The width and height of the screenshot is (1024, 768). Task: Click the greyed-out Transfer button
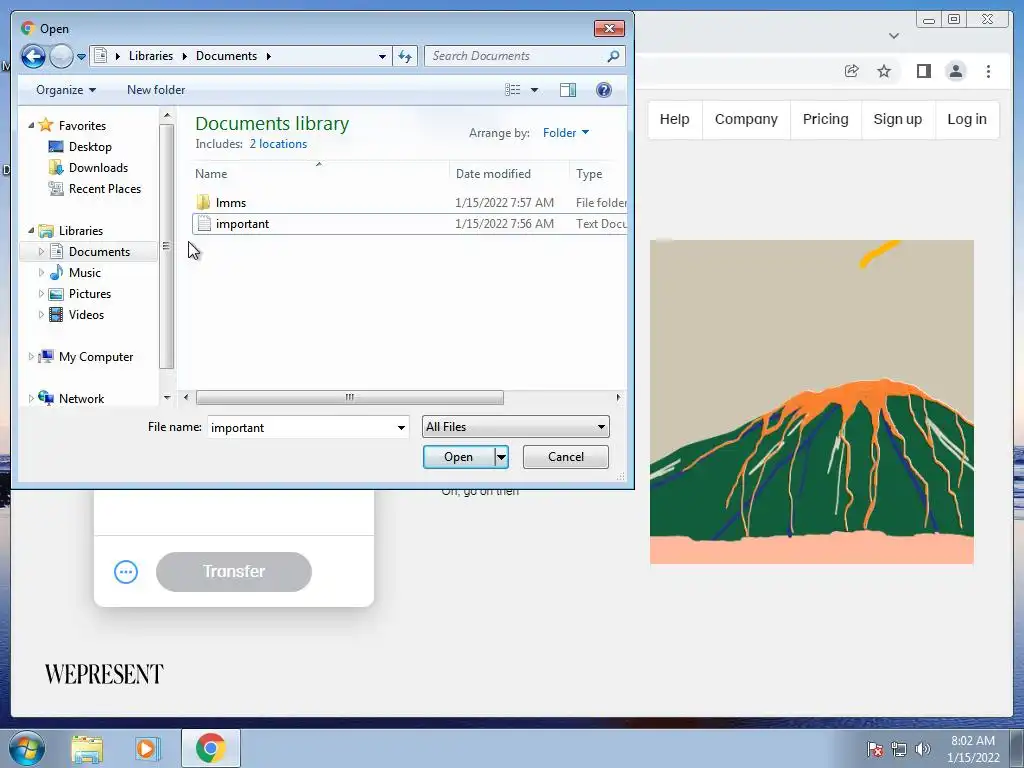[x=234, y=572]
